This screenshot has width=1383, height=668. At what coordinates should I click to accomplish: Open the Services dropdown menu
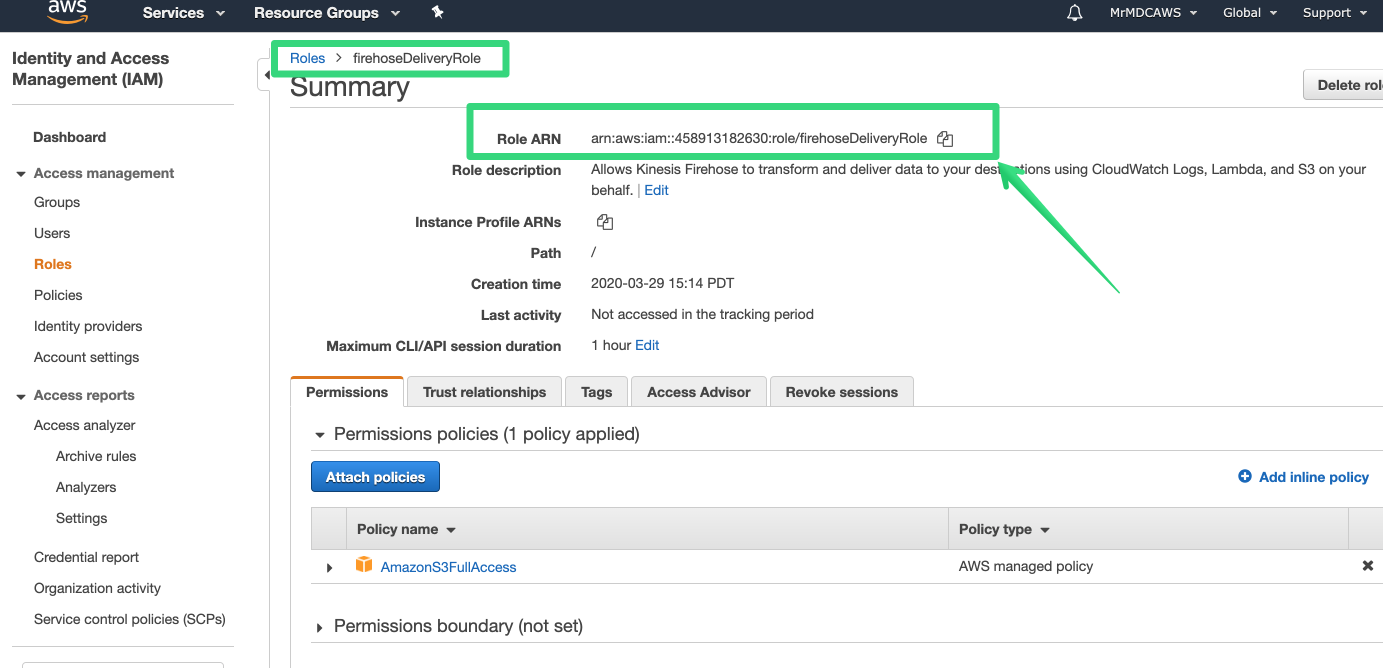pos(184,13)
